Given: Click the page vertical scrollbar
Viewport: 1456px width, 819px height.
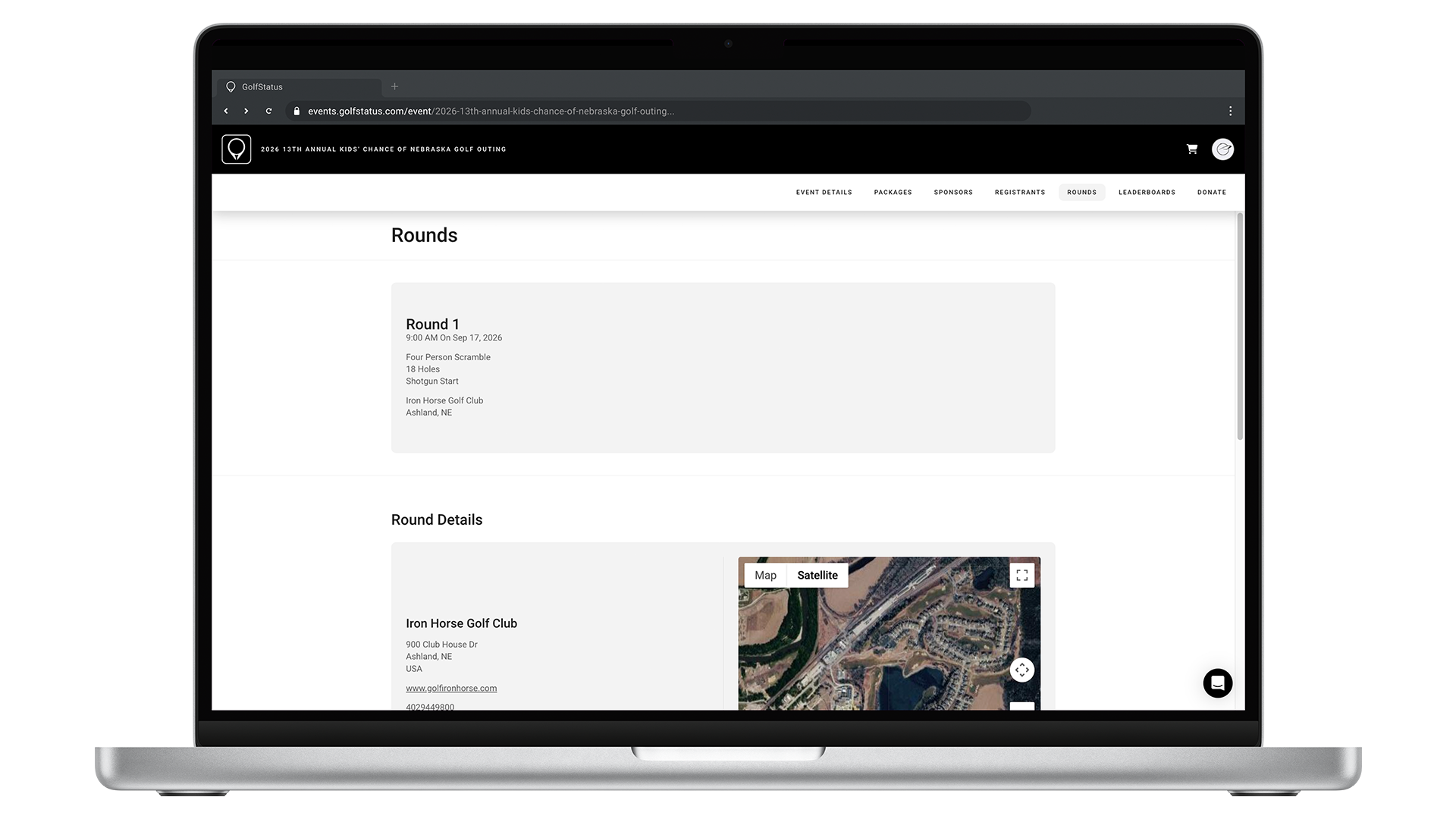Looking at the screenshot, I should pyautogui.click(x=1240, y=326).
